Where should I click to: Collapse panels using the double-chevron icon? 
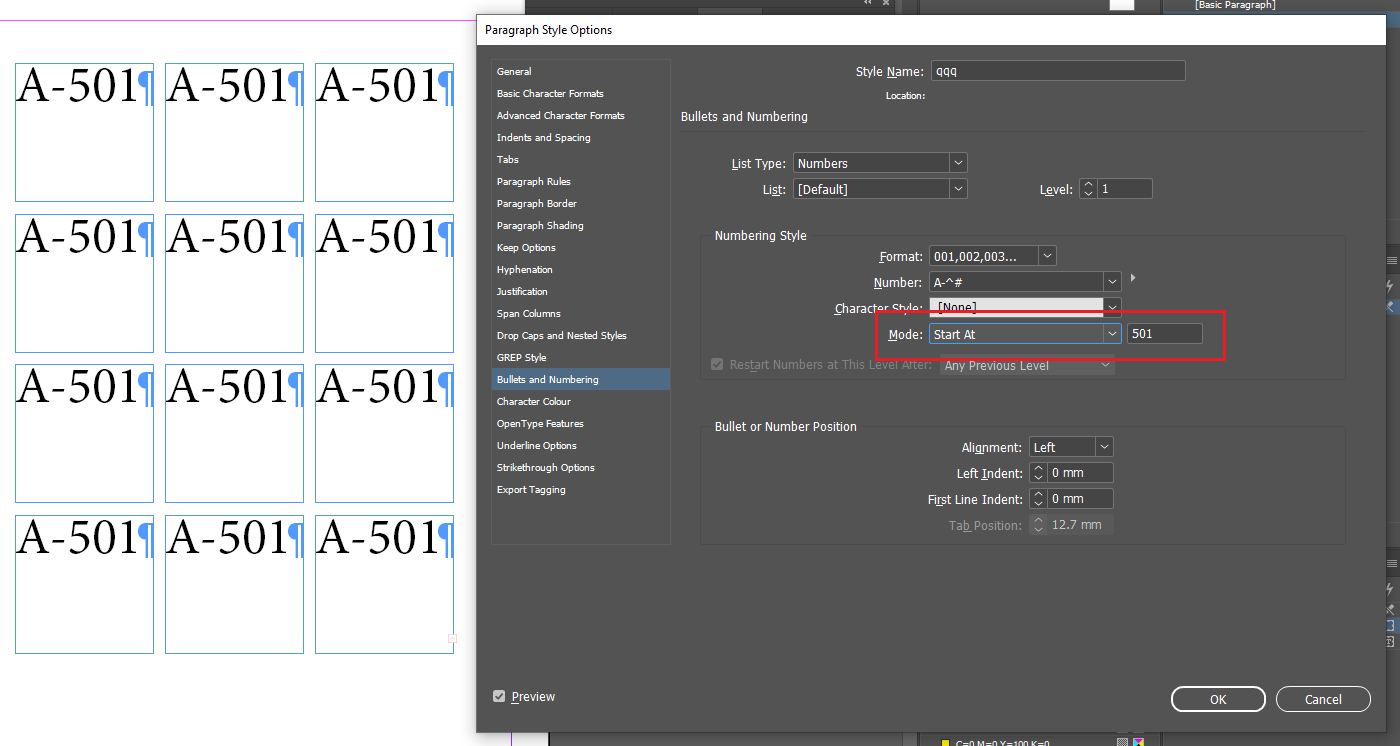[867, 4]
